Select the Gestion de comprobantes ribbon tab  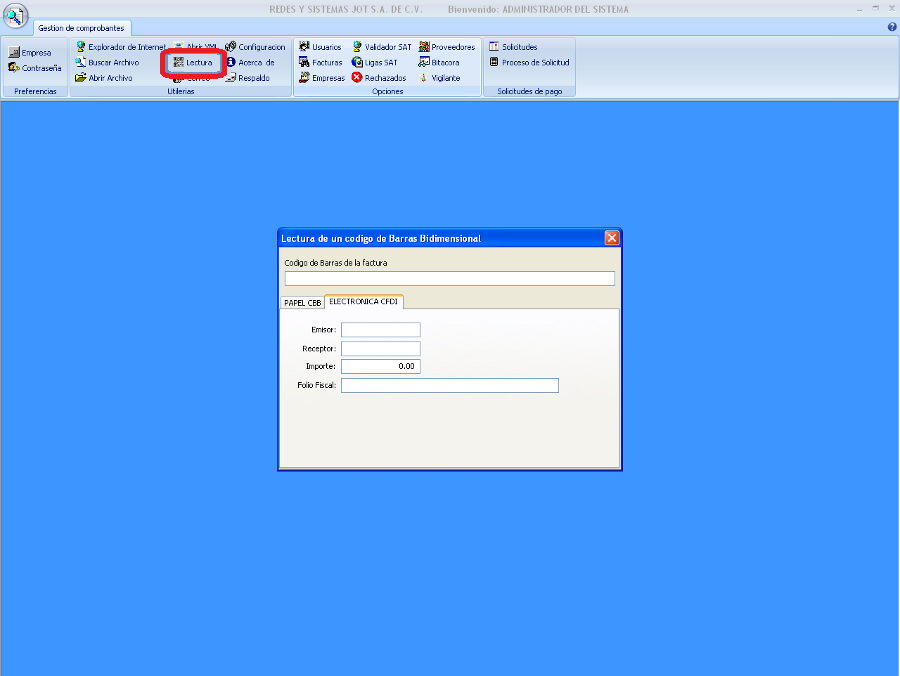click(x=81, y=28)
